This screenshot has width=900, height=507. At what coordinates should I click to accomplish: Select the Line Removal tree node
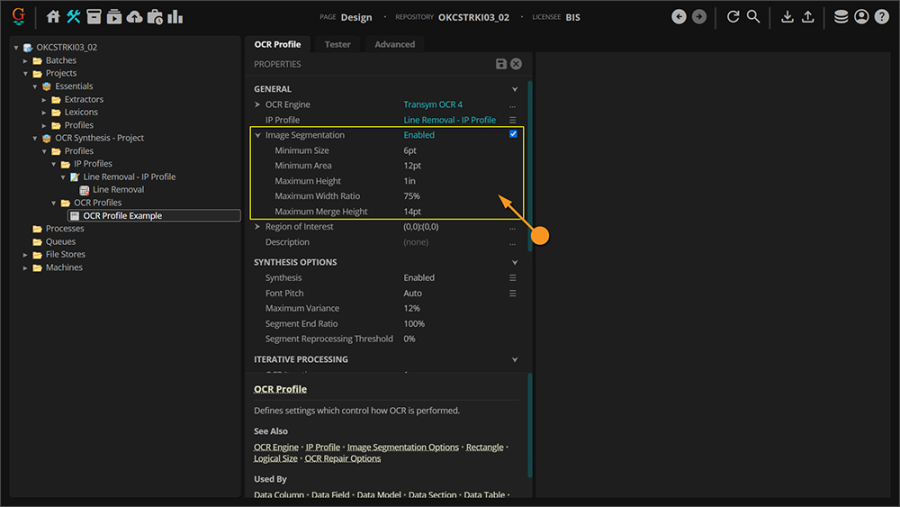(x=118, y=190)
